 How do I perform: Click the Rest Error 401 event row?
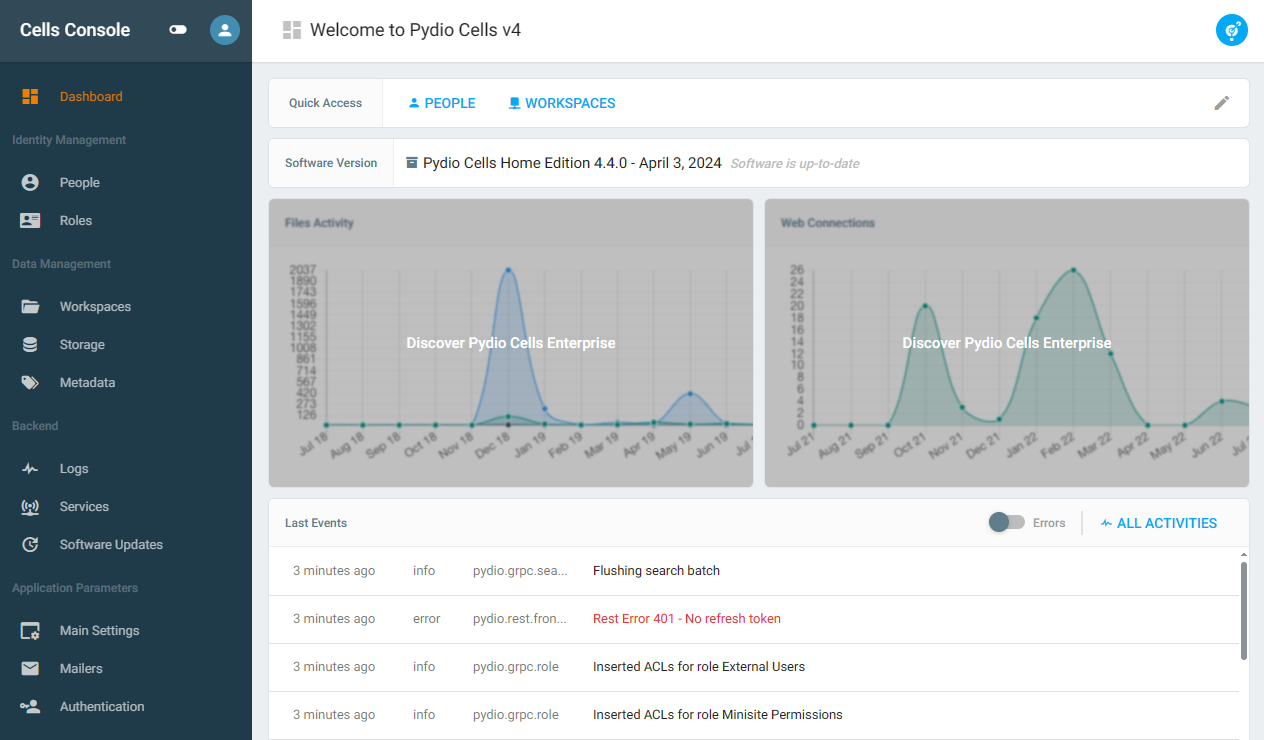click(x=686, y=619)
